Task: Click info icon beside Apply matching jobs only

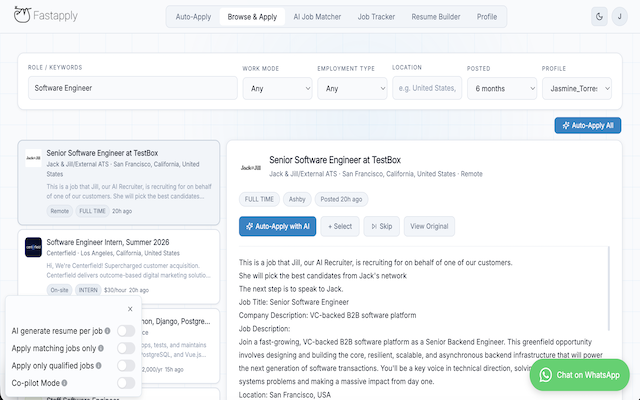Action: click(x=101, y=348)
